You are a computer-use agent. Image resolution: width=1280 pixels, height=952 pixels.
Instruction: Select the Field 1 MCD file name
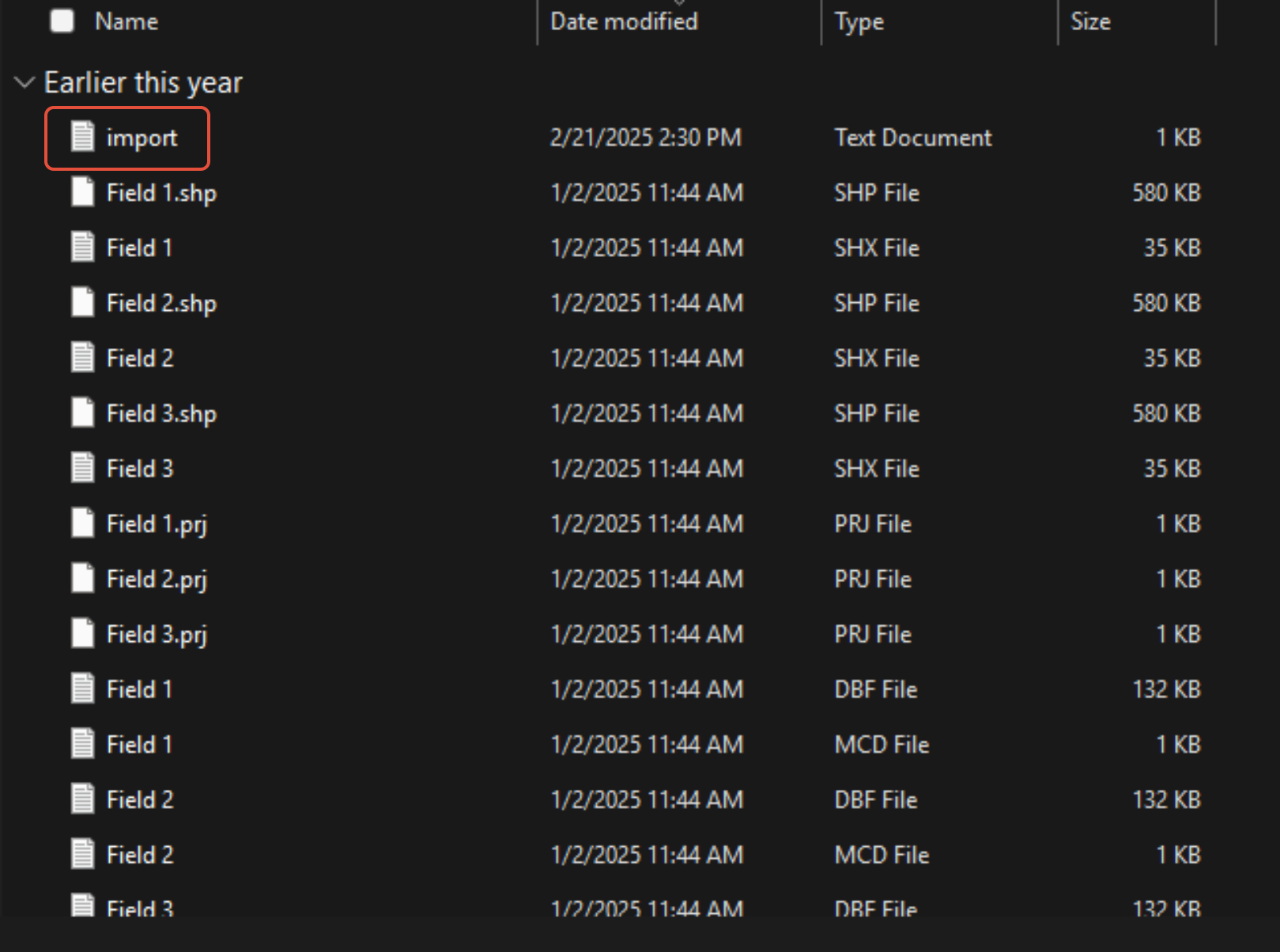point(139,745)
